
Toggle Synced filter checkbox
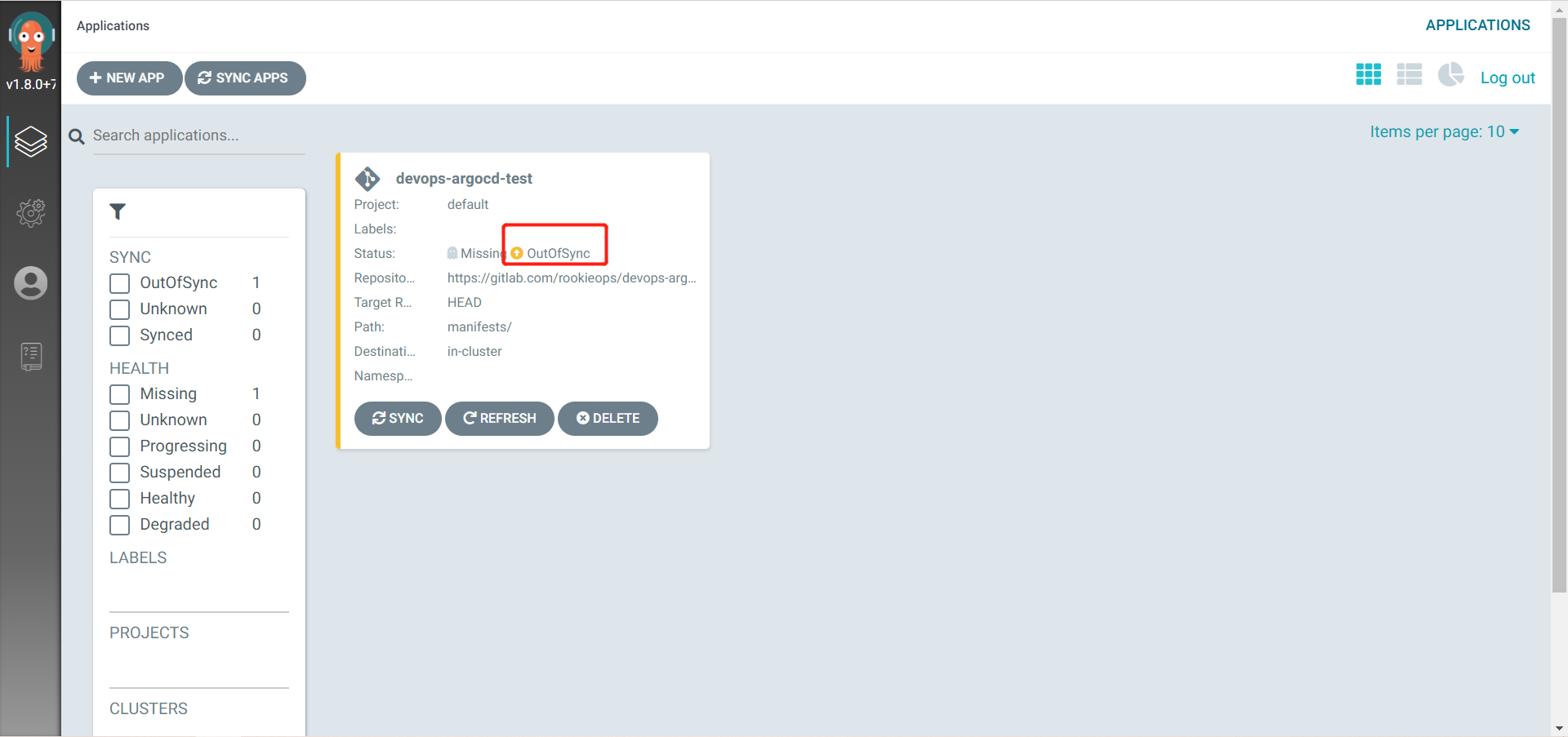point(120,335)
